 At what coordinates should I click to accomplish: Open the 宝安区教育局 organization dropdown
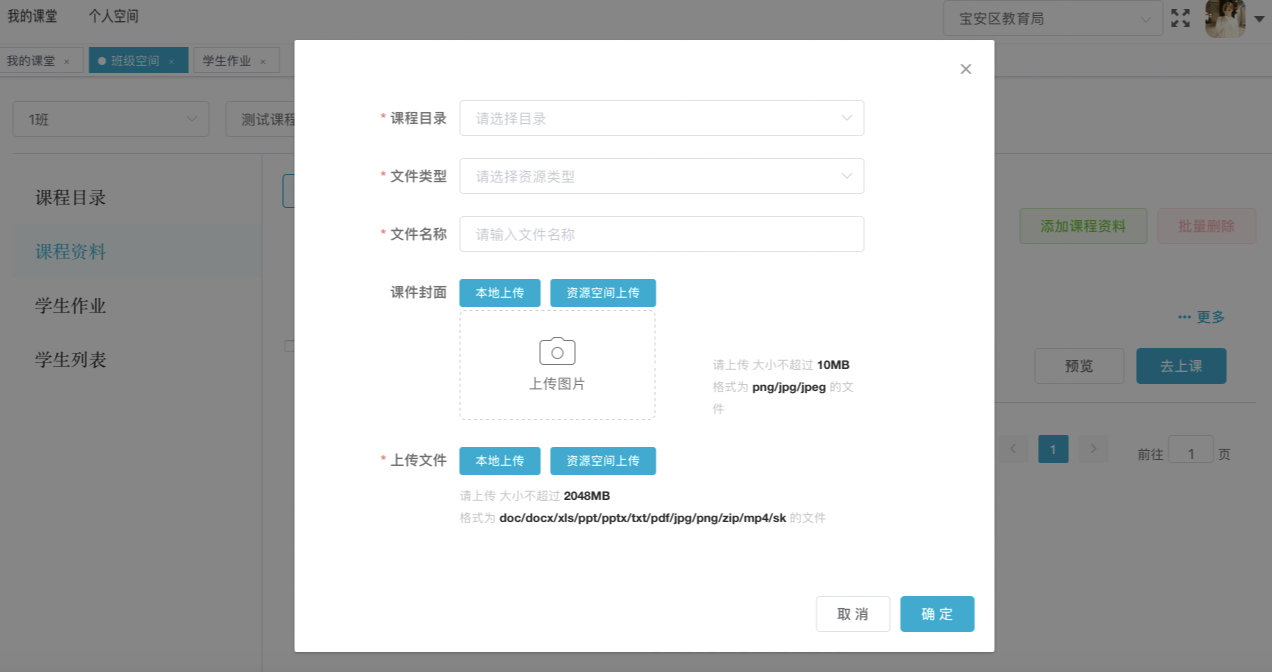point(1053,19)
